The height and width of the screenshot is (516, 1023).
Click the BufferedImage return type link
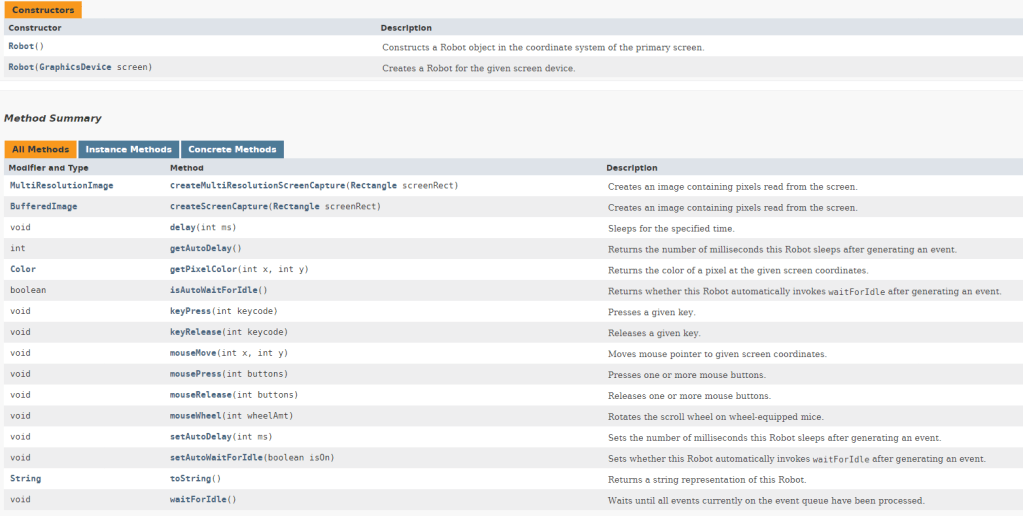[43, 207]
